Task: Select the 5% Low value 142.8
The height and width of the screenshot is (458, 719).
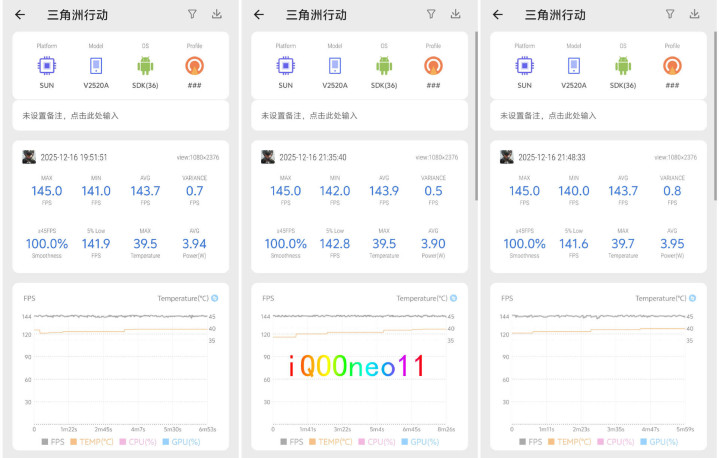Action: coord(335,243)
